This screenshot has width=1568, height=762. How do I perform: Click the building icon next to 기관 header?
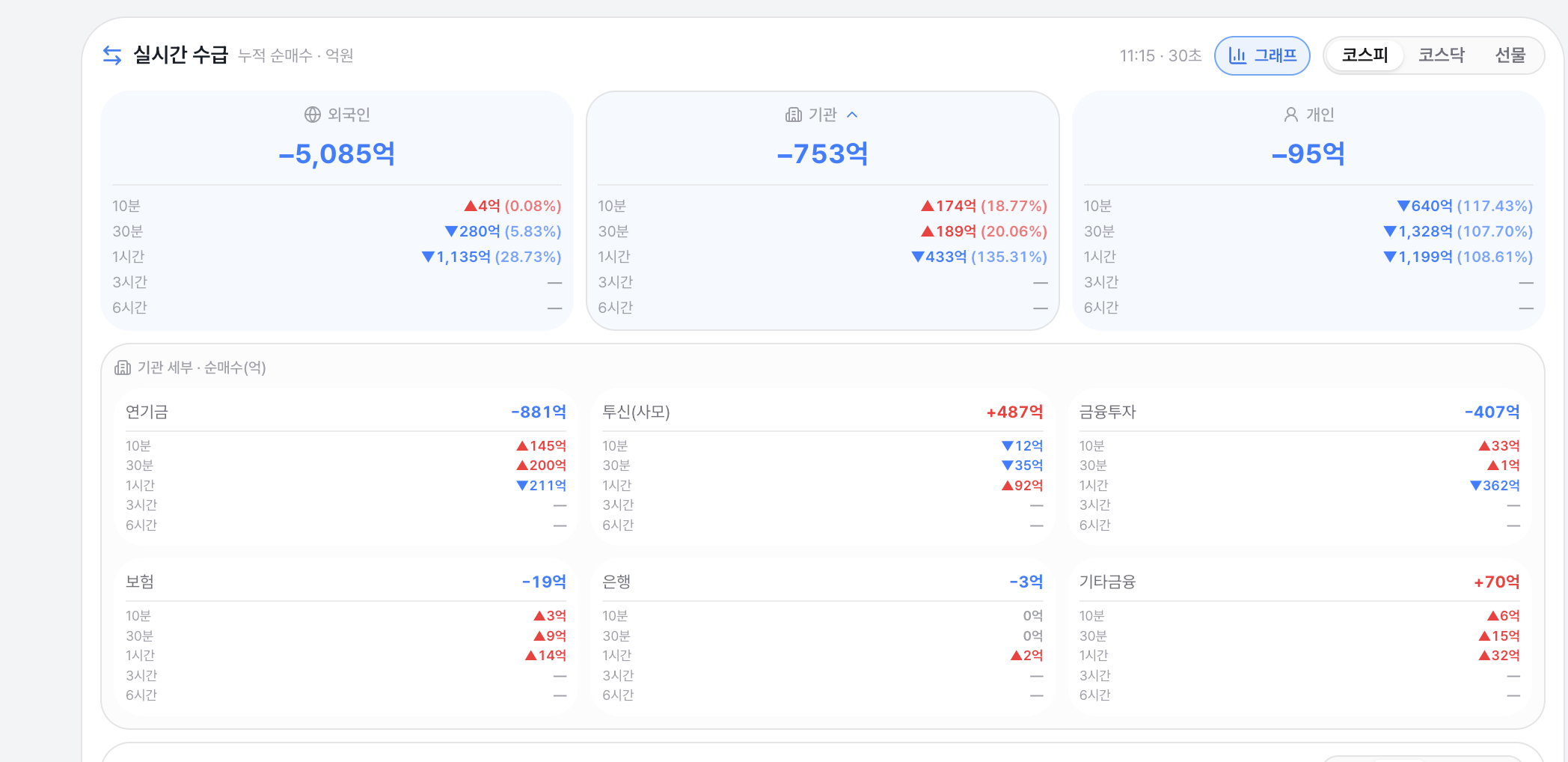click(793, 115)
